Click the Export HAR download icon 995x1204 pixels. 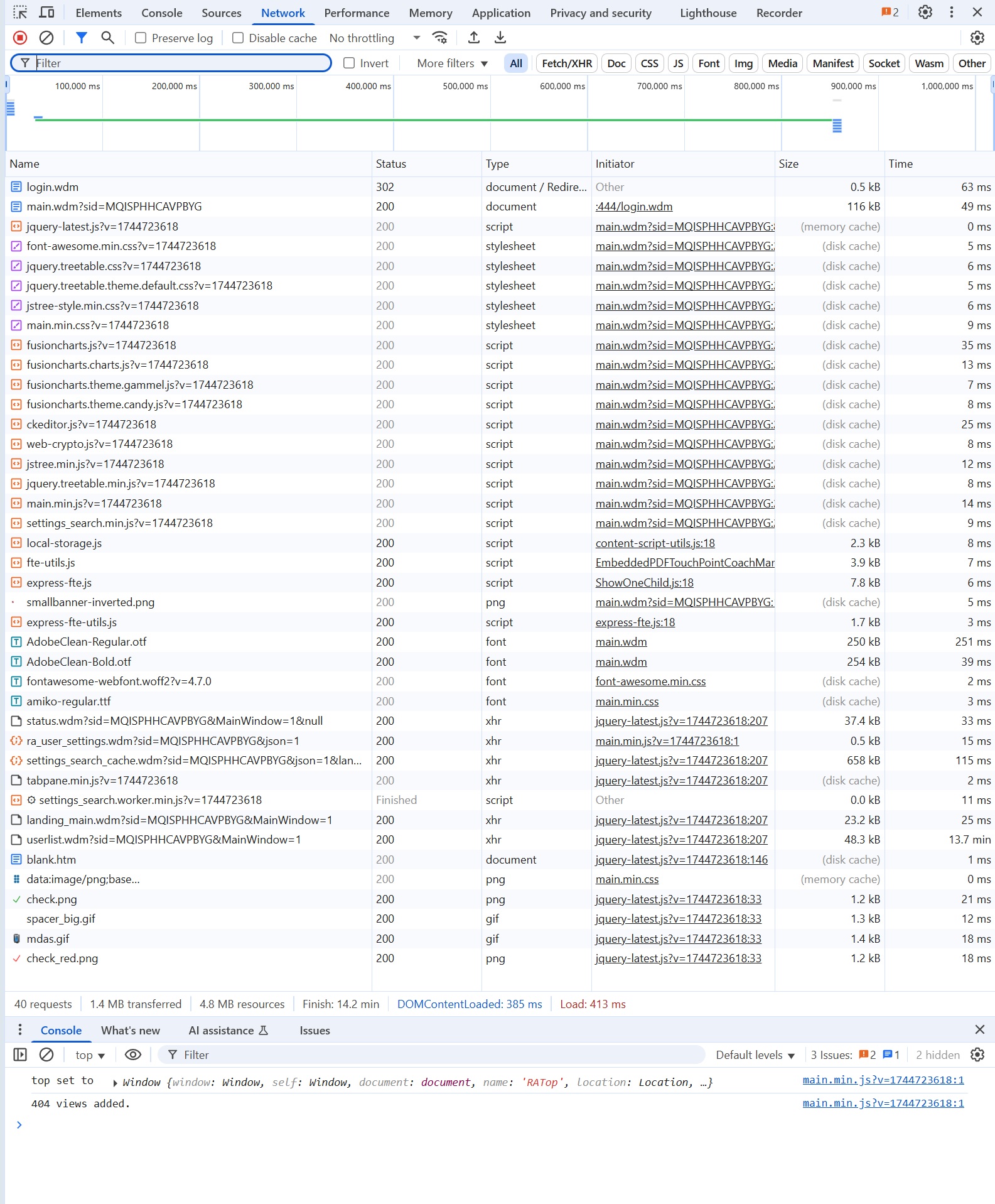(x=500, y=38)
